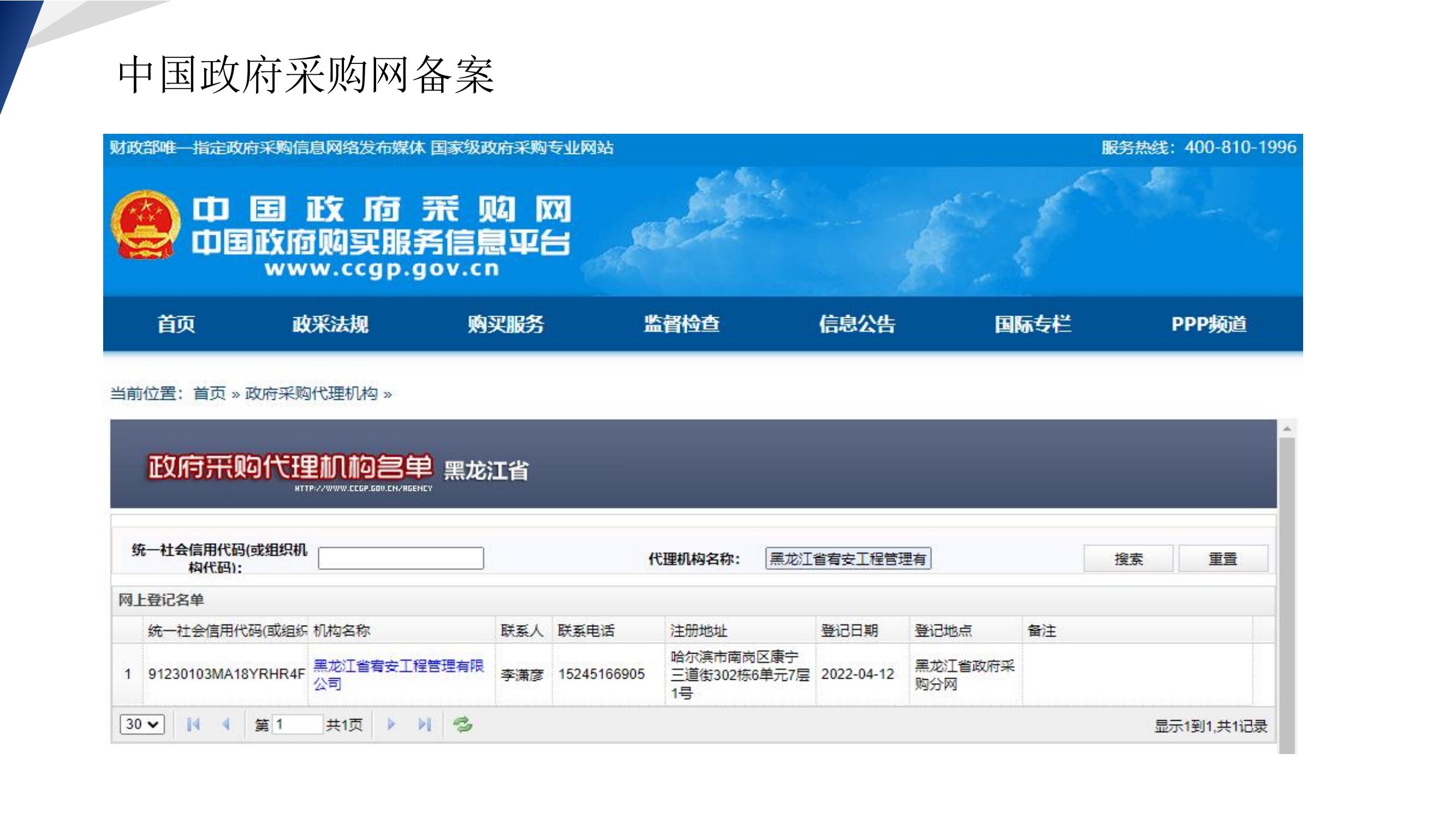
Task: Click the www.ccgp.gov.cn site address
Action: 382,269
